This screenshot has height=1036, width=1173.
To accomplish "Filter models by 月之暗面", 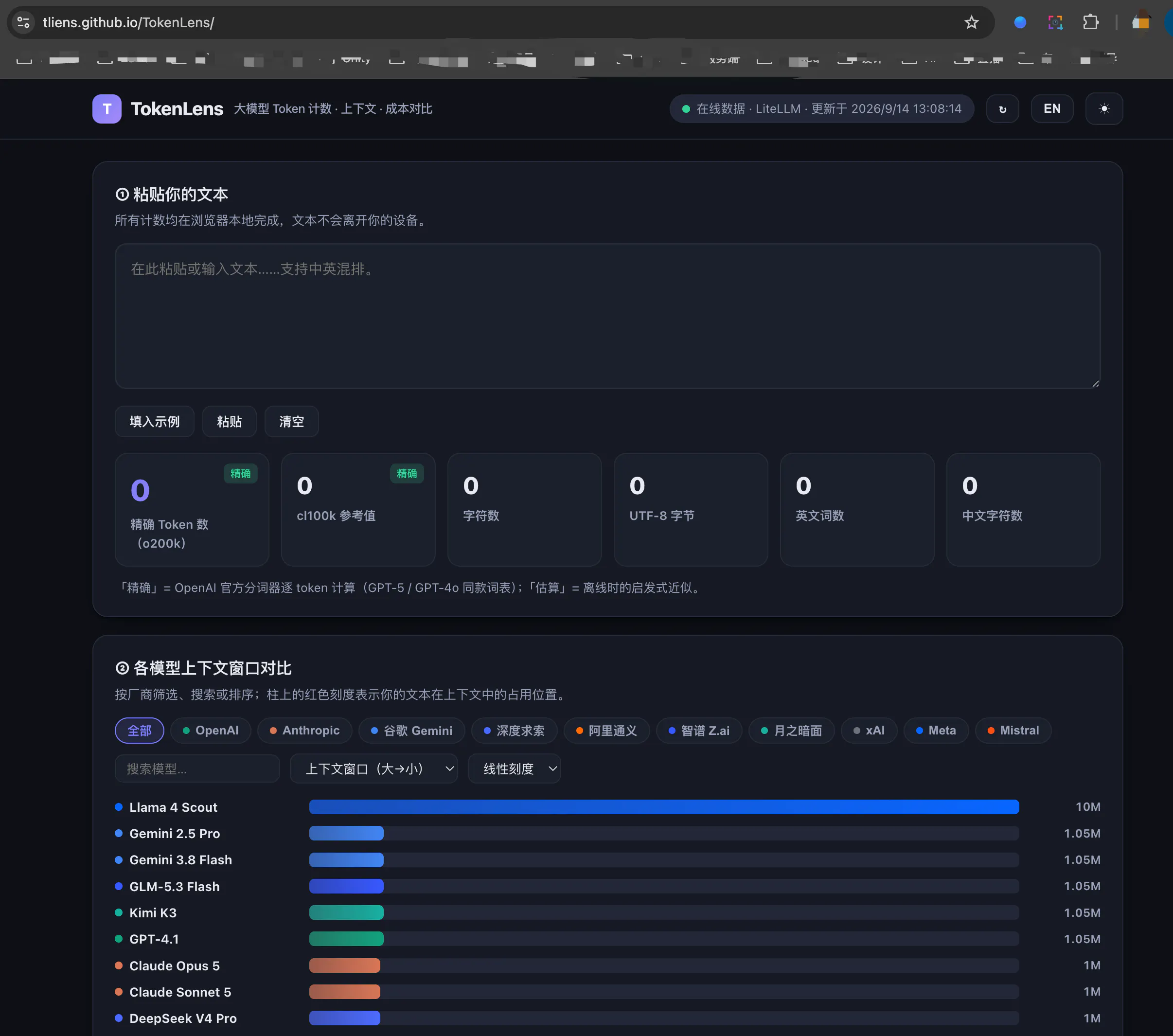I will tap(791, 731).
